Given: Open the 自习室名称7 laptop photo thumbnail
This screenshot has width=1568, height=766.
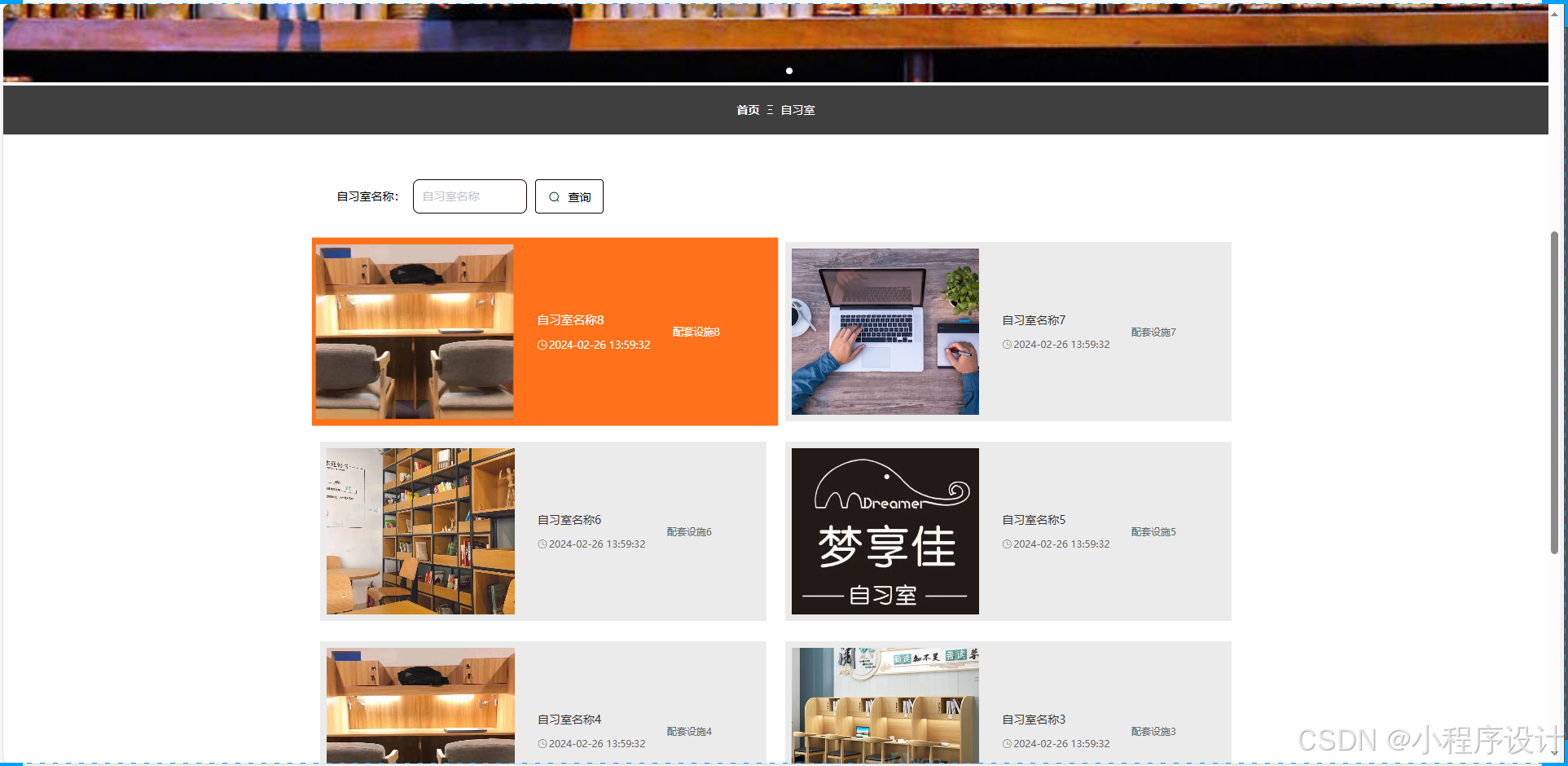Looking at the screenshot, I should [x=885, y=332].
